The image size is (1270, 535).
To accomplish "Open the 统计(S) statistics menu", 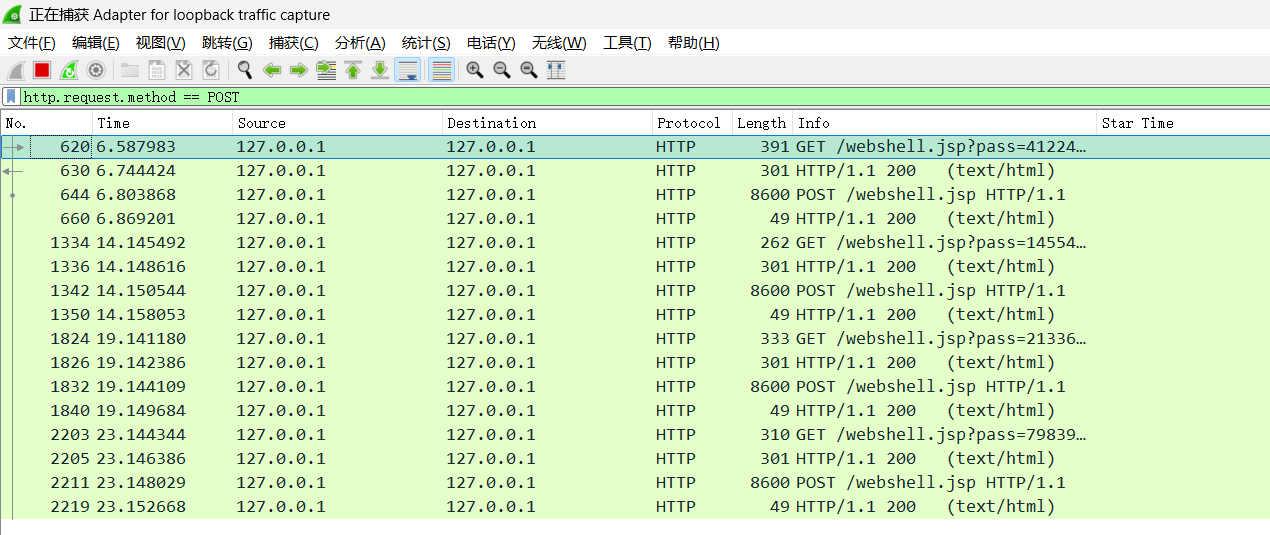I will (425, 43).
